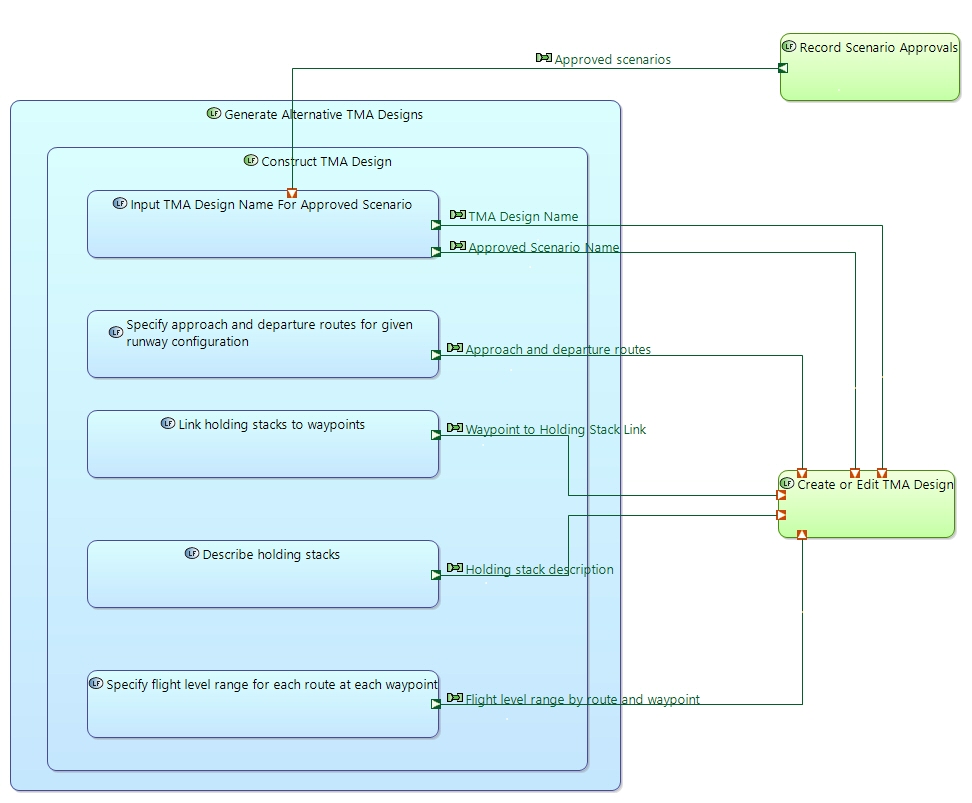The image size is (972, 803).
Task: Select orange input port atop Input TMA Design Name
Action: 292,193
